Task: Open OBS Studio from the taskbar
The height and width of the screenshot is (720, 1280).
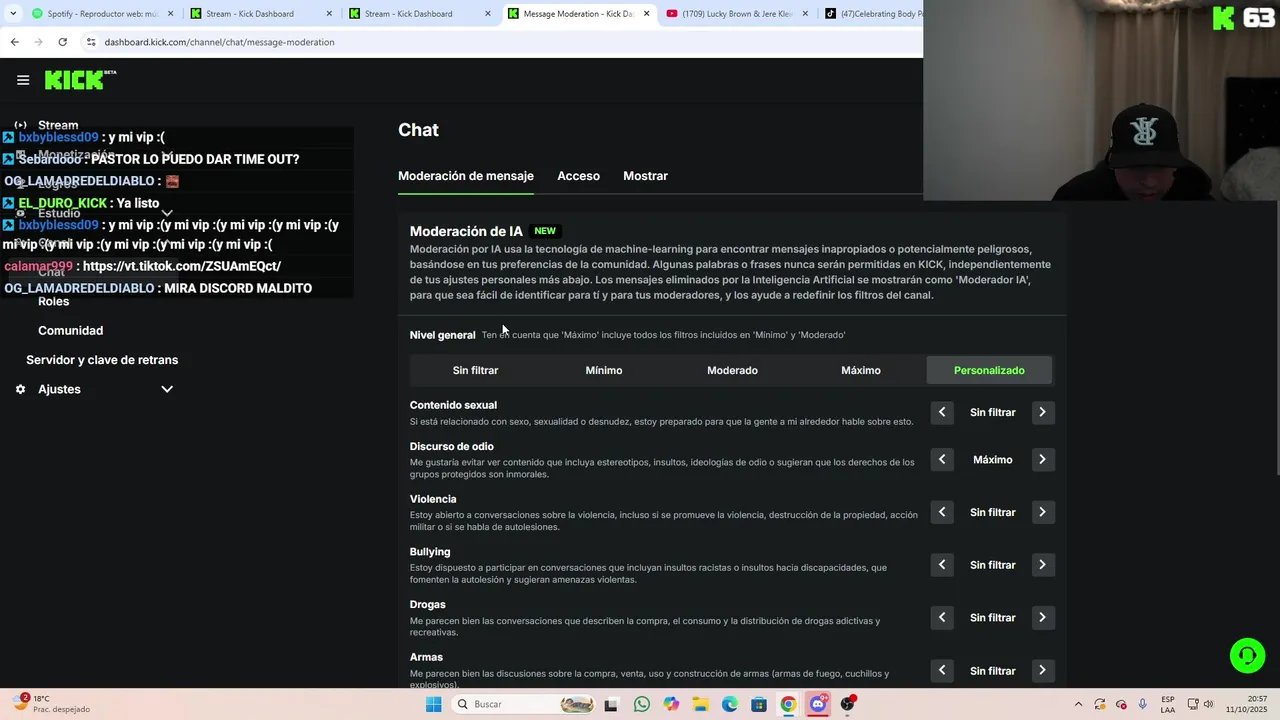Action: (848, 704)
